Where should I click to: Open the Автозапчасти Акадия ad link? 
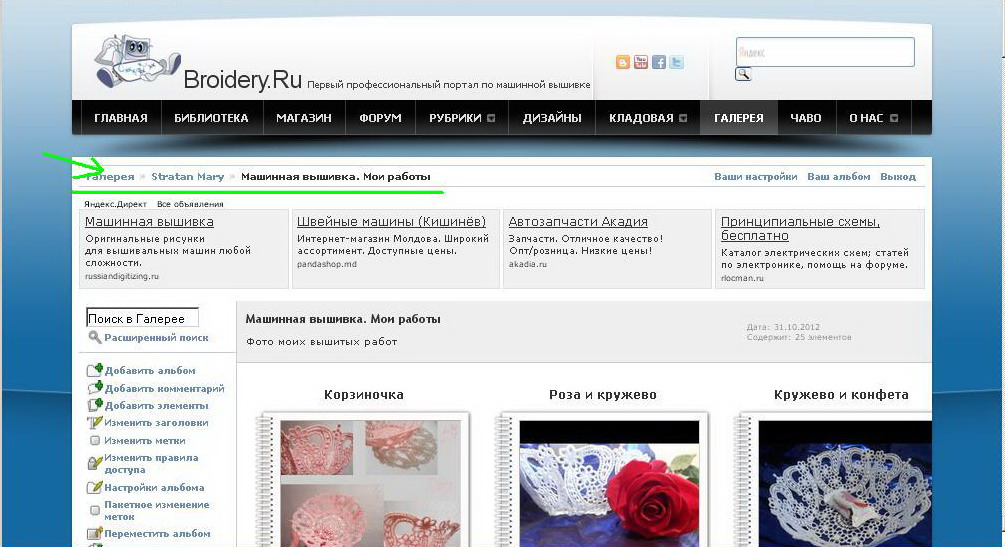point(578,222)
